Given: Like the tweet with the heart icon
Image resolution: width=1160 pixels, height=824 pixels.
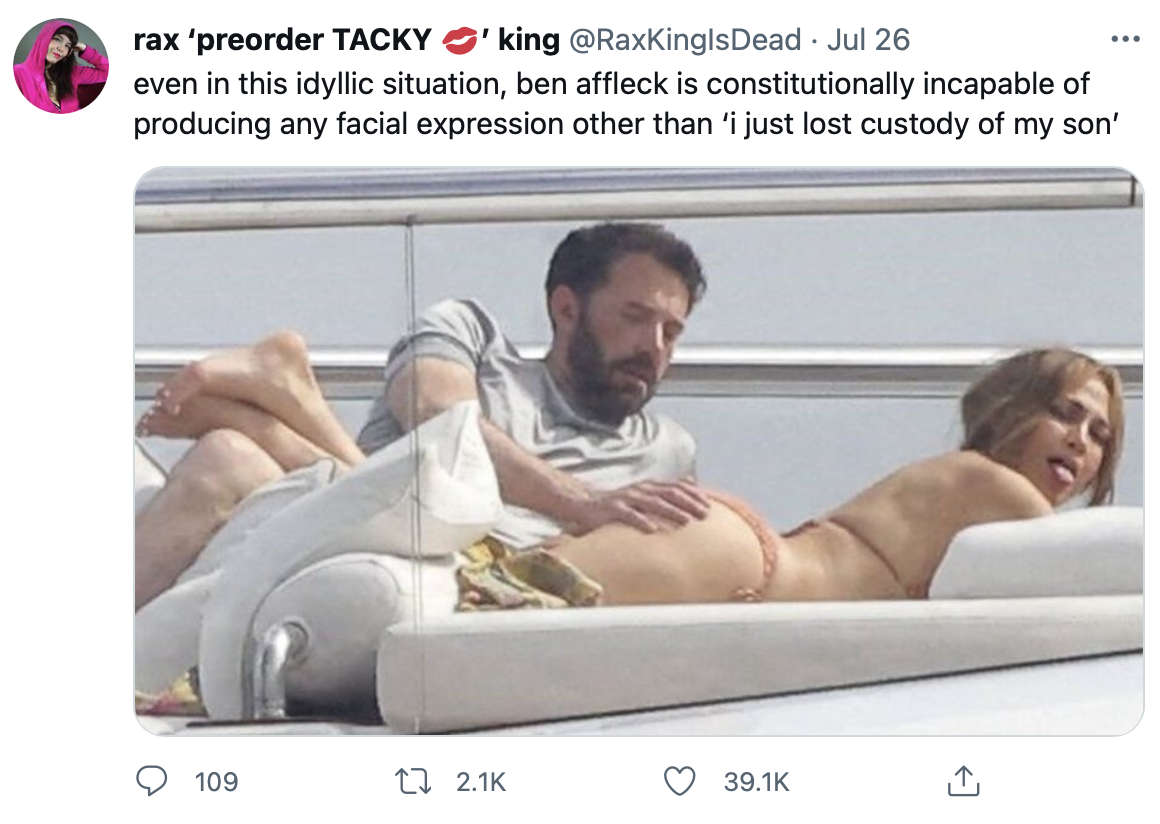Looking at the screenshot, I should (679, 781).
